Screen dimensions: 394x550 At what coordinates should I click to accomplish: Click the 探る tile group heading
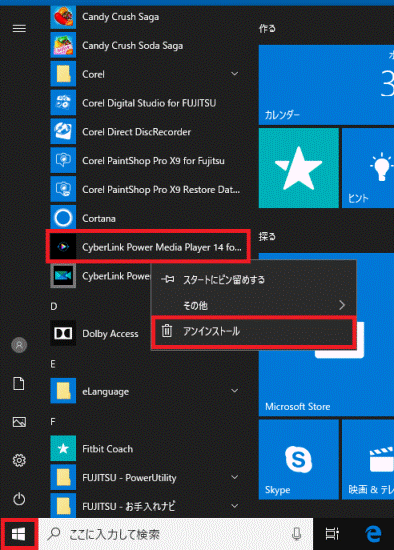point(267,236)
